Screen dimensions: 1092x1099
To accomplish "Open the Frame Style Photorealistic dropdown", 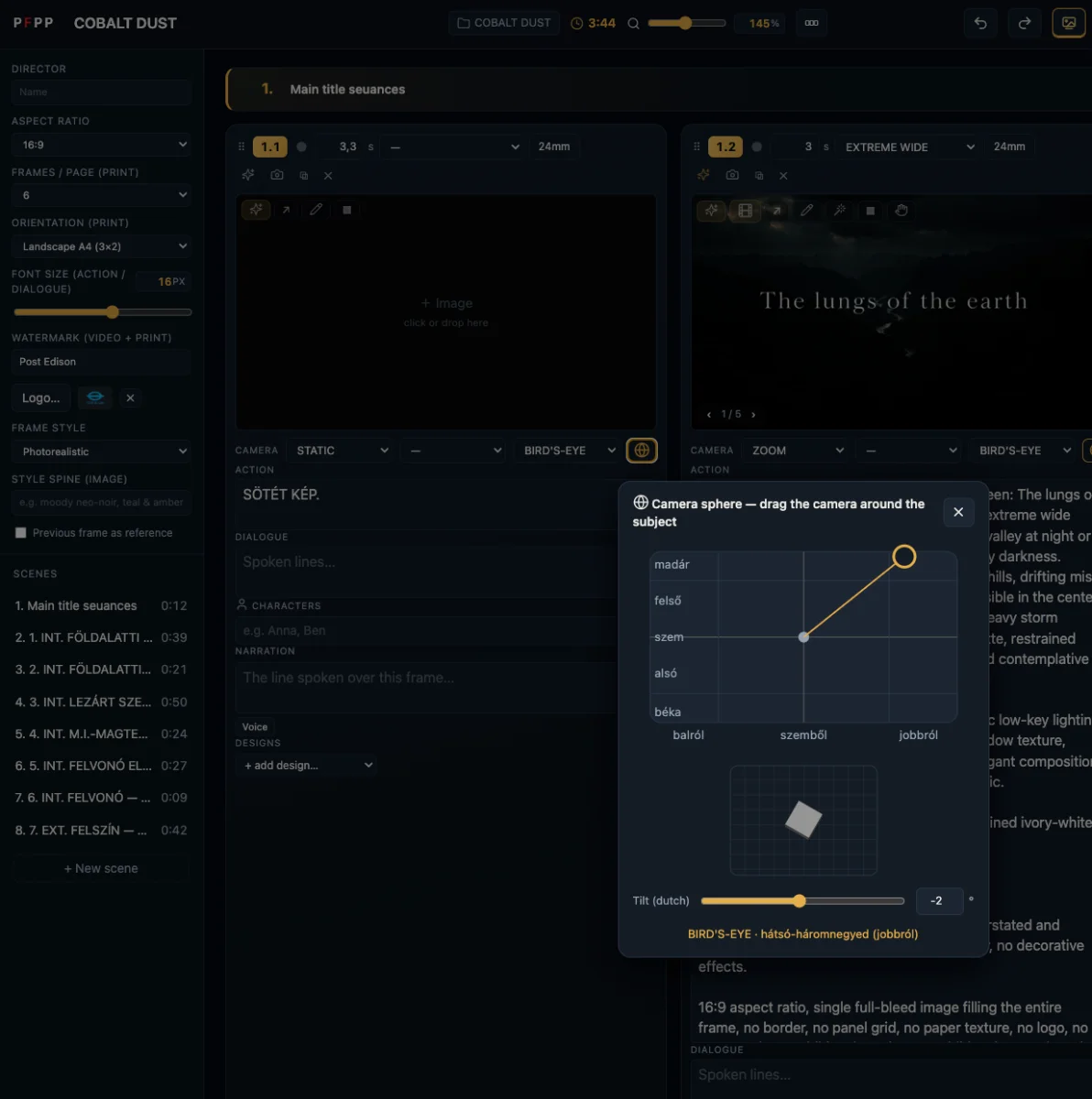I will tap(102, 452).
